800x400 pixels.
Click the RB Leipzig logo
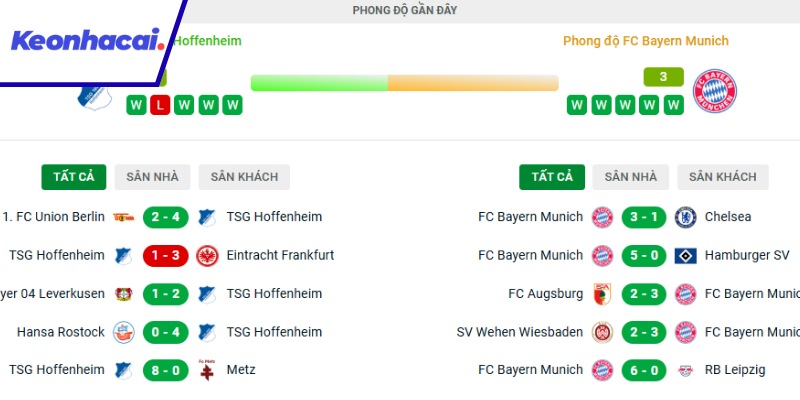click(x=685, y=370)
